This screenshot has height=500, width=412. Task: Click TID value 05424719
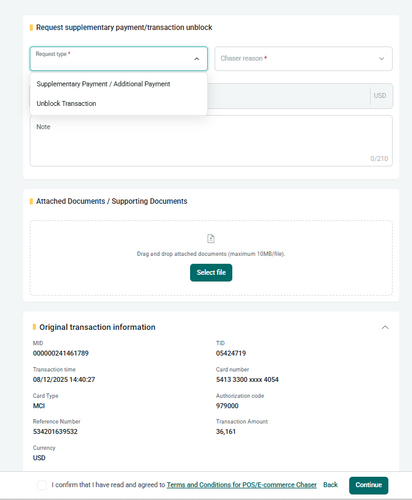click(x=231, y=353)
